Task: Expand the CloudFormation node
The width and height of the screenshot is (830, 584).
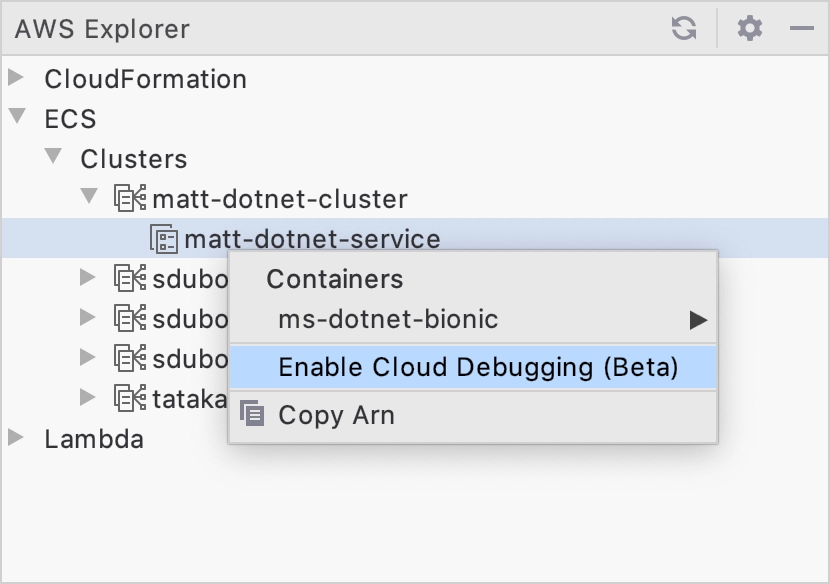Action: [x=16, y=77]
